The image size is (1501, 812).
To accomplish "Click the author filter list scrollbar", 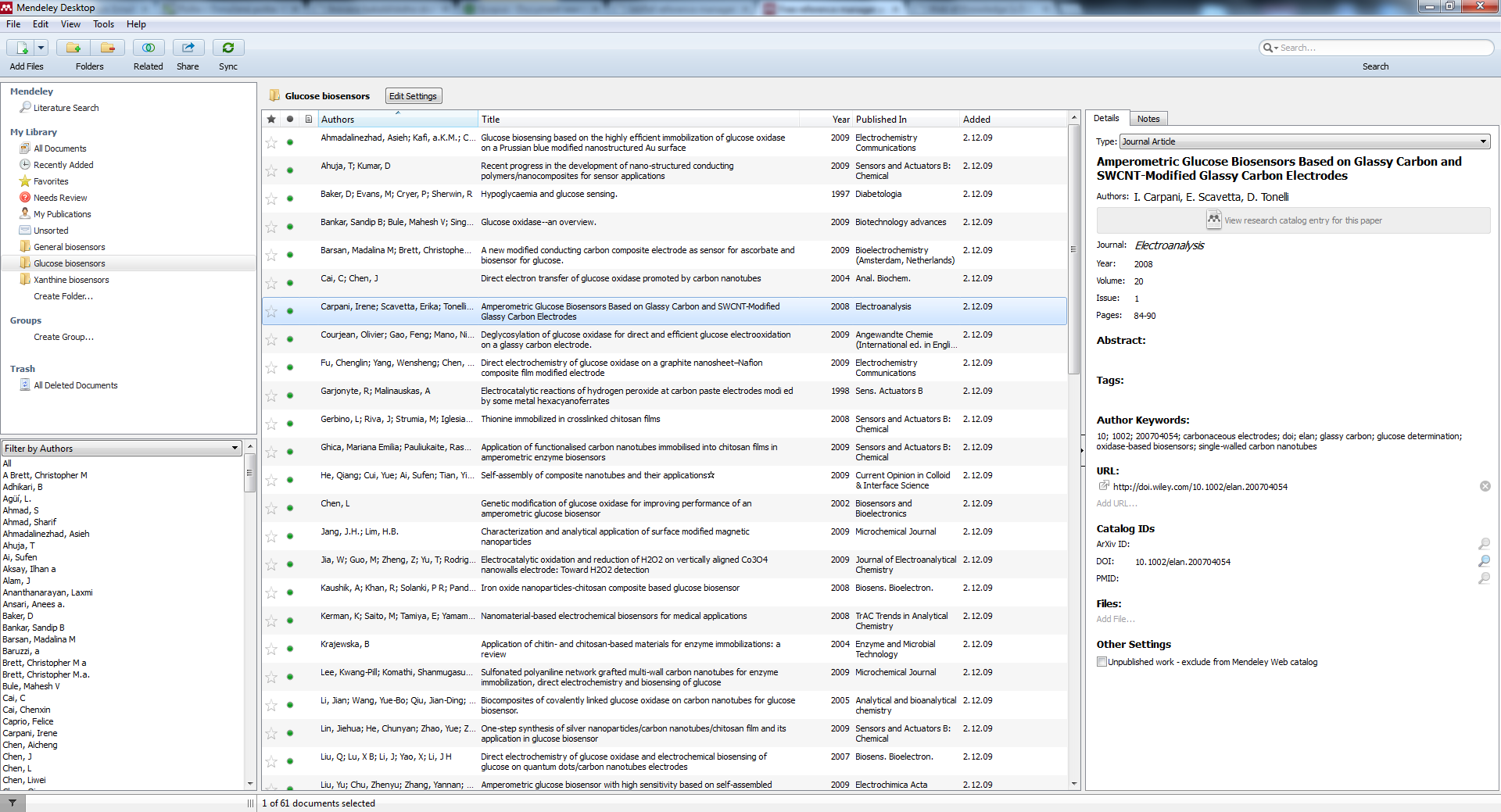I will click(x=249, y=474).
